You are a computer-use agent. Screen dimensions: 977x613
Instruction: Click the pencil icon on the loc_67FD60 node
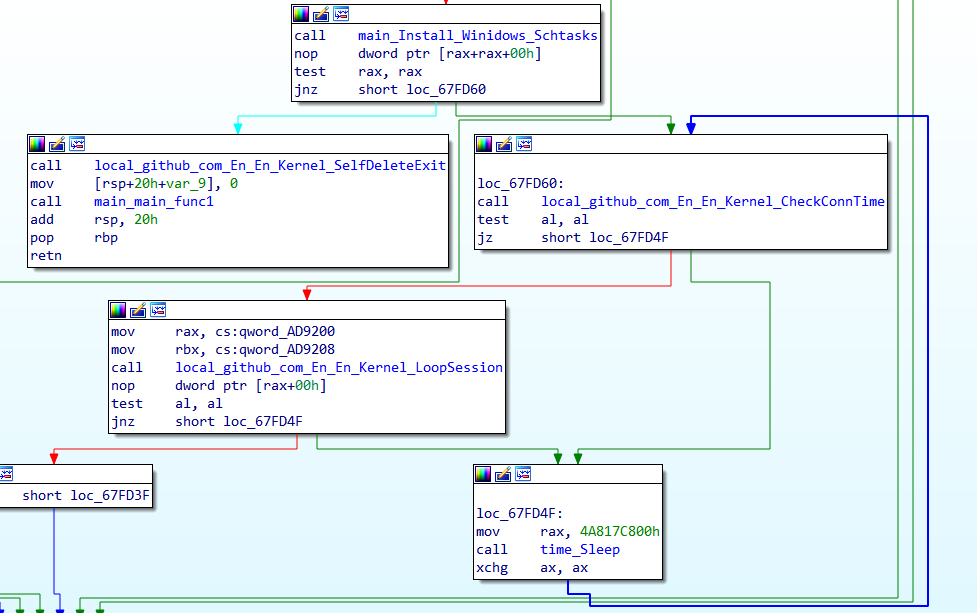pos(504,144)
